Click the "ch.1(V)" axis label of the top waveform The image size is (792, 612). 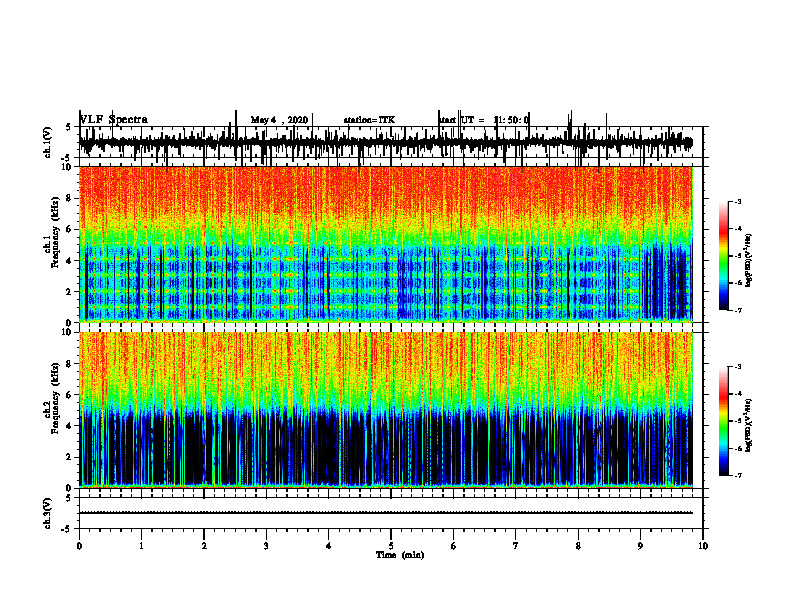click(x=48, y=142)
